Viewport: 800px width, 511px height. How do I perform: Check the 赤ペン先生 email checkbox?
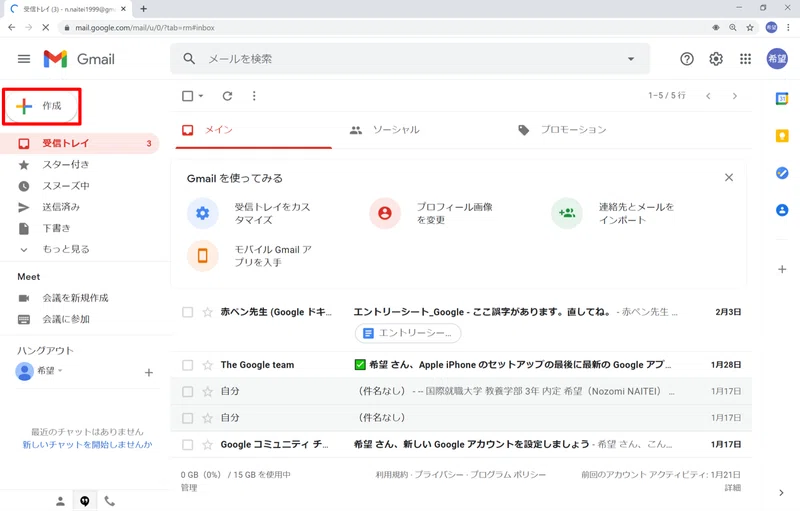tap(188, 312)
